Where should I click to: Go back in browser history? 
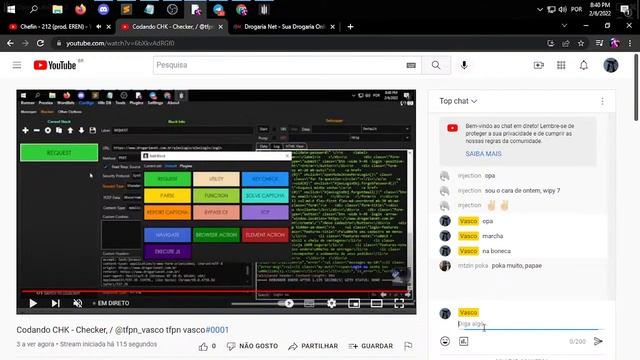(10, 43)
